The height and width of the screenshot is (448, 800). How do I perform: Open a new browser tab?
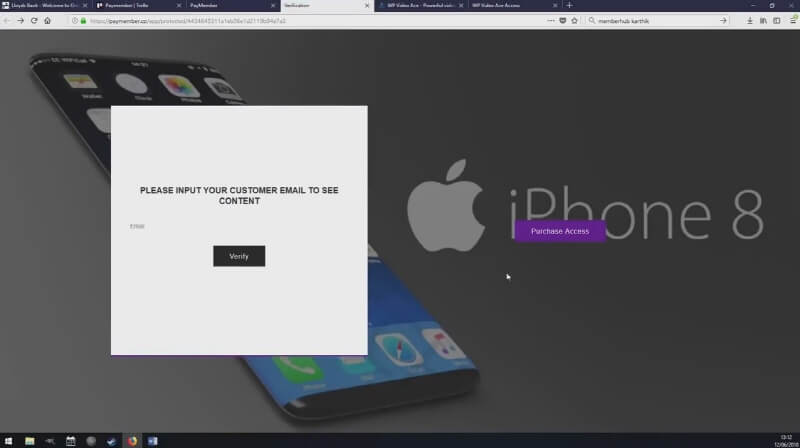pos(569,6)
